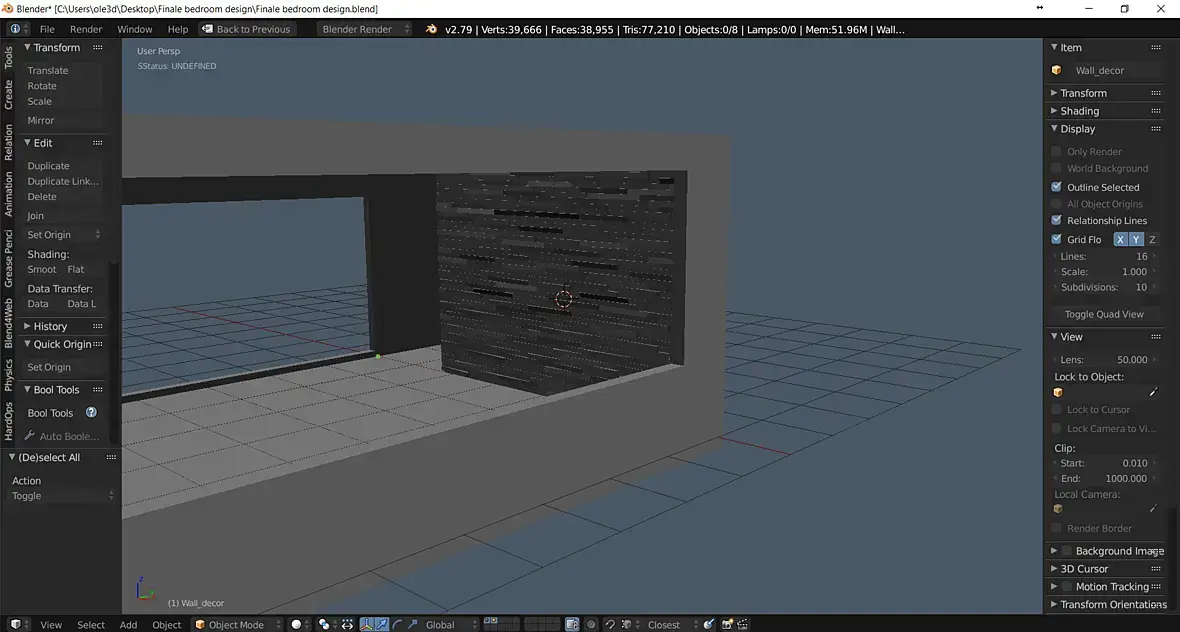
Task: Switch to the Tools tab
Action: (8, 57)
